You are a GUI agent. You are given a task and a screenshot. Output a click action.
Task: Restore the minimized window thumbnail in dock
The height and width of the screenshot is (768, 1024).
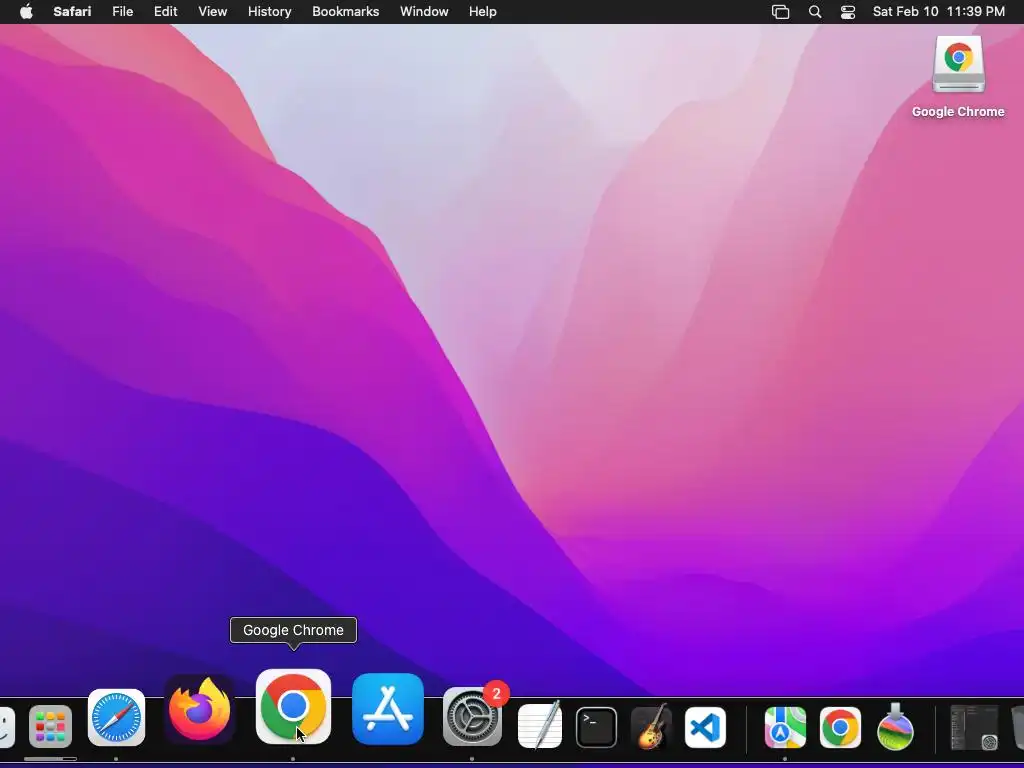pyautogui.click(x=974, y=728)
